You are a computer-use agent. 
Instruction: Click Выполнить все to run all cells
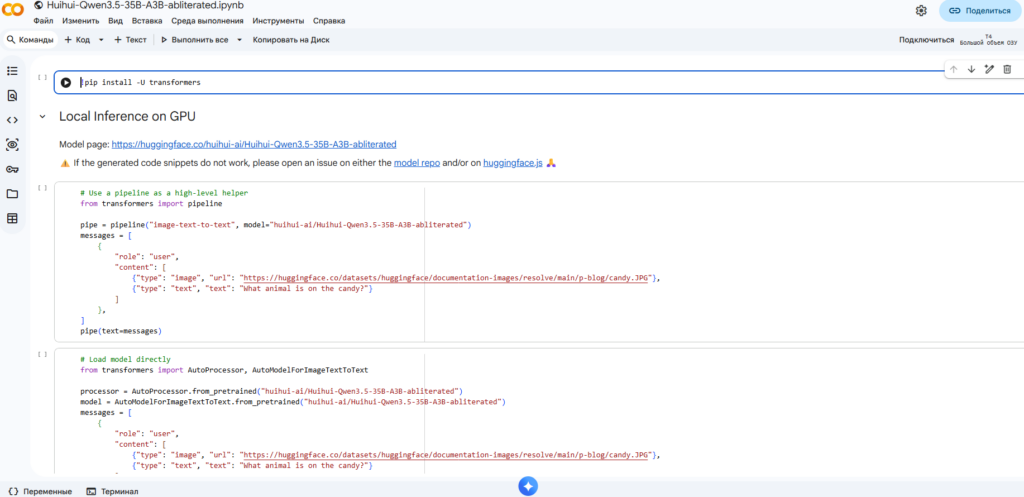pyautogui.click(x=195, y=40)
